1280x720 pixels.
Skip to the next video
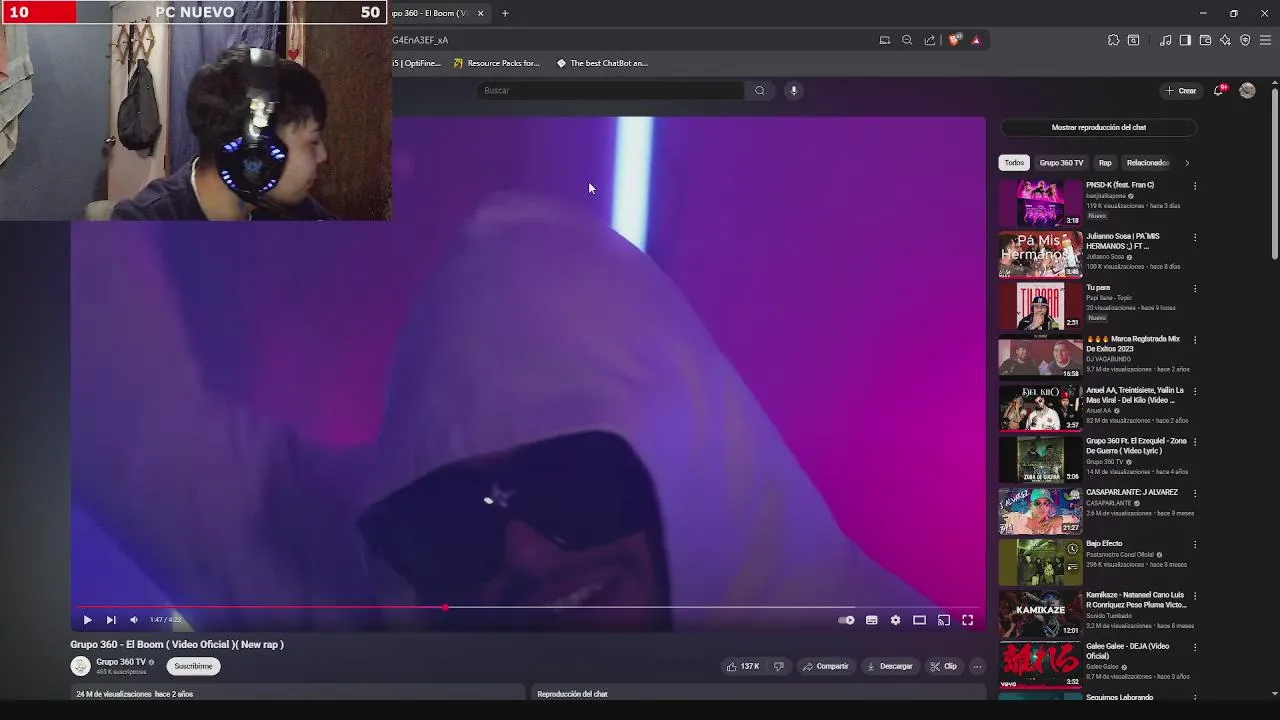[x=111, y=620]
